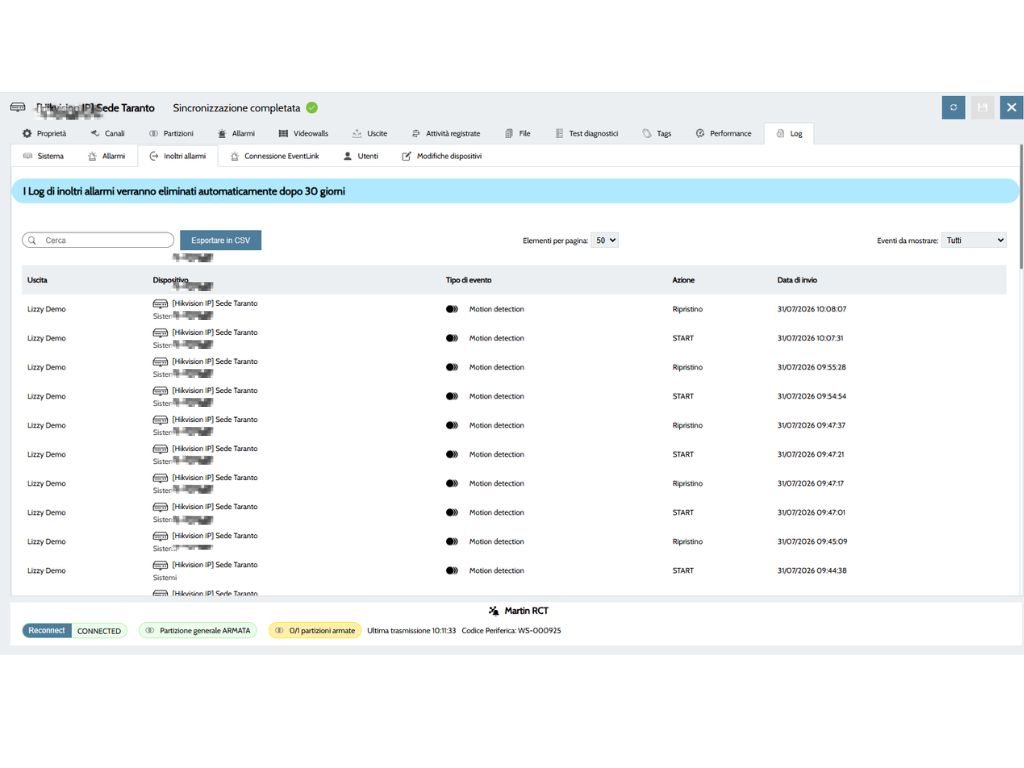The width and height of the screenshot is (1024, 768).
Task: Click the motion icon in the 09:54:54 row
Action: pyautogui.click(x=452, y=396)
